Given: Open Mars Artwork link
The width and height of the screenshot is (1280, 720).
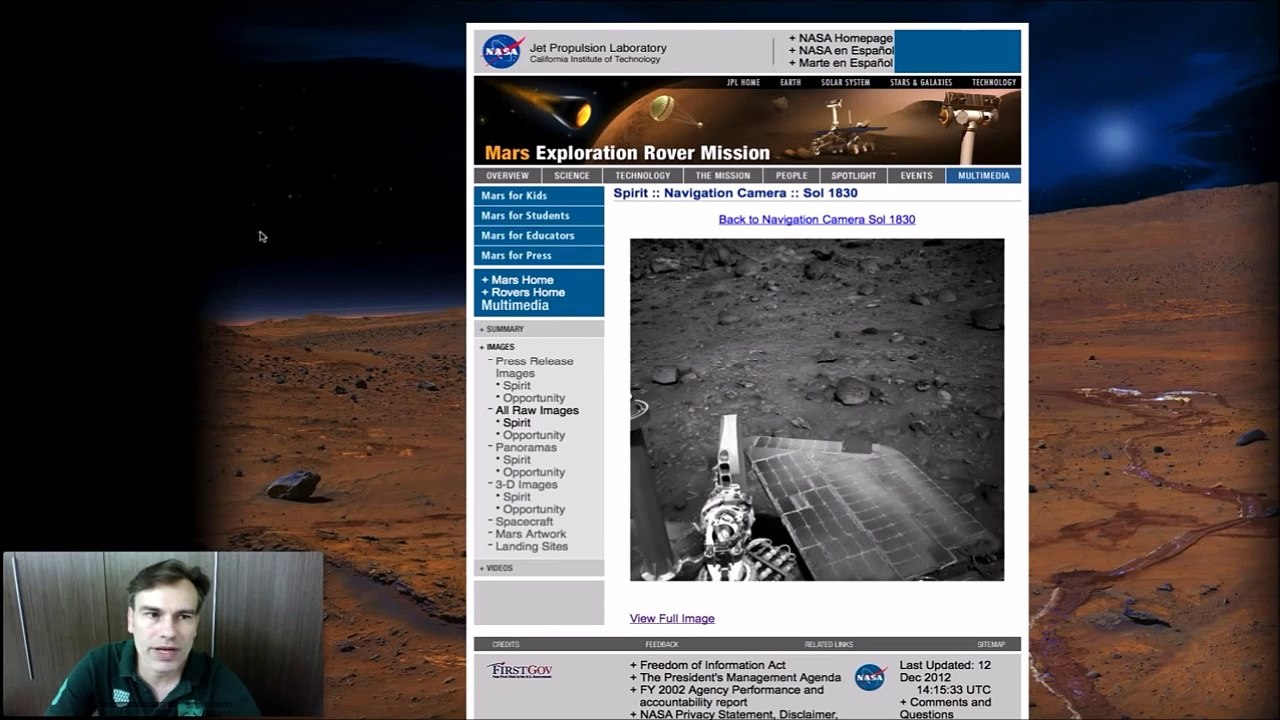Looking at the screenshot, I should (x=531, y=534).
